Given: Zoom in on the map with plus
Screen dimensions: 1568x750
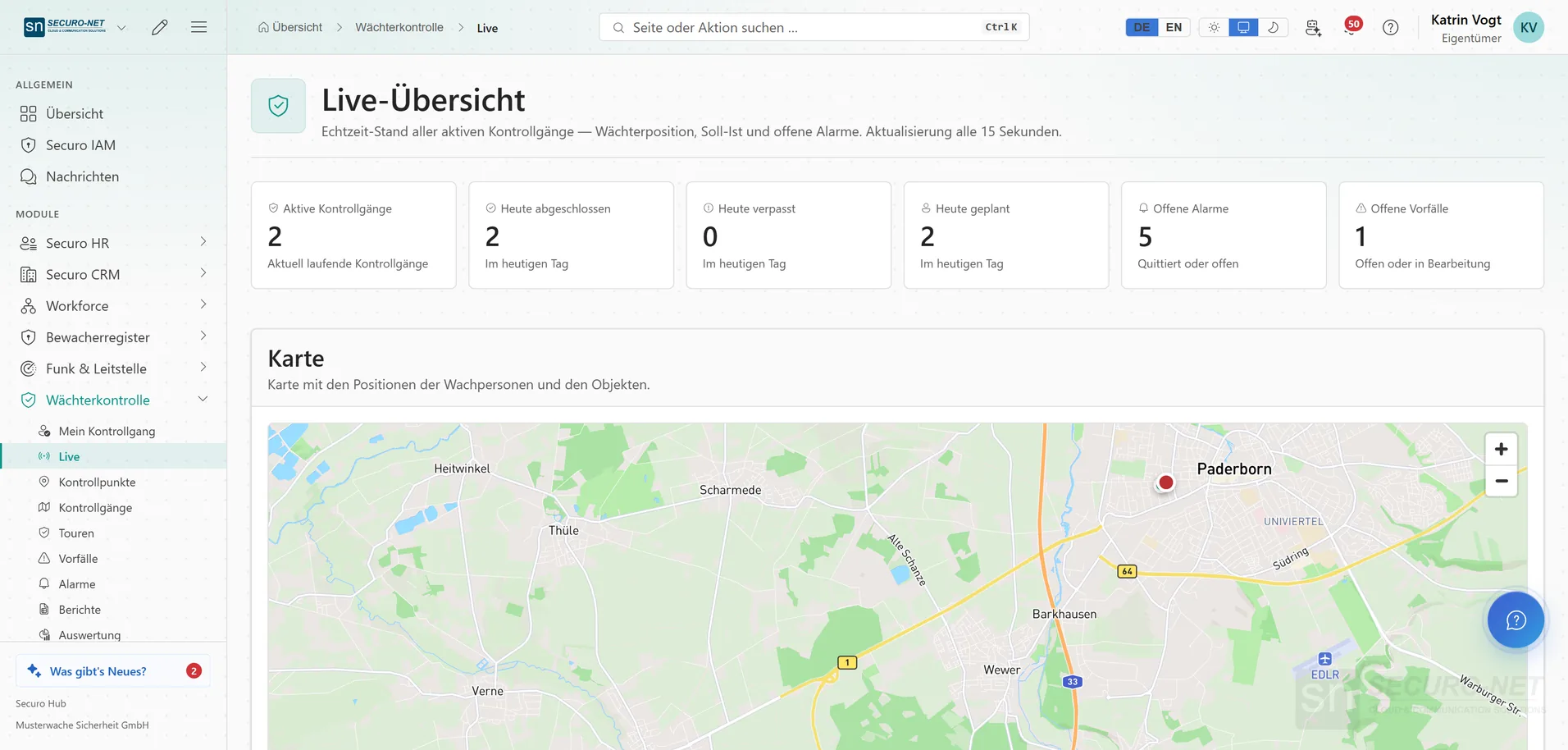Looking at the screenshot, I should [1501, 449].
